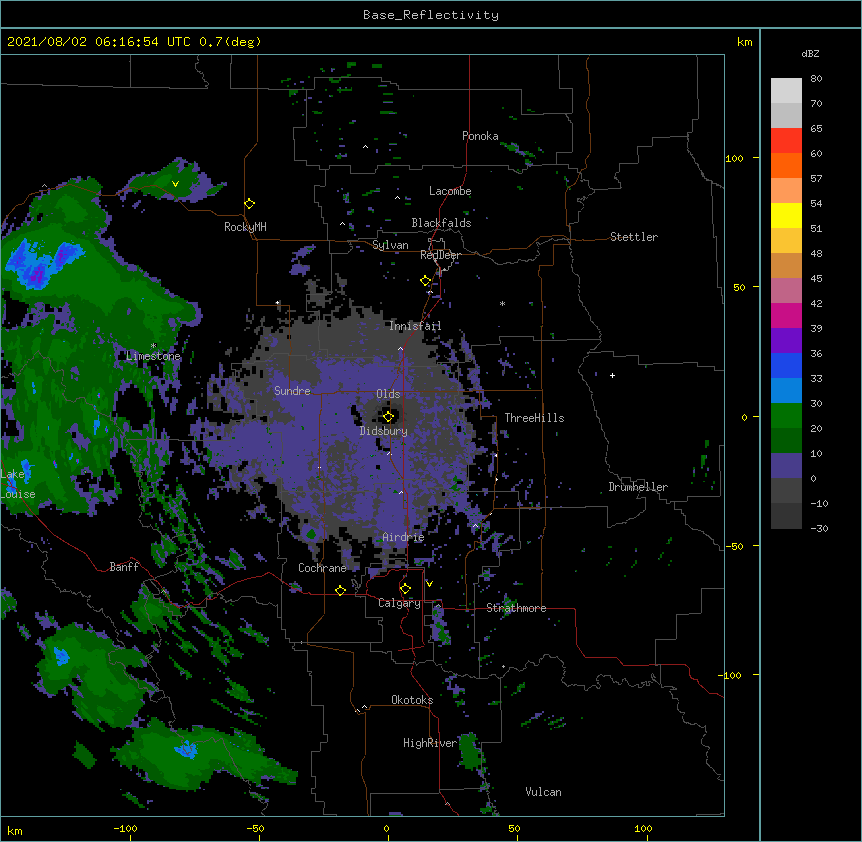
Task: Click the dark grey -30 to -10 dBZ swatch
Action: (x=786, y=516)
